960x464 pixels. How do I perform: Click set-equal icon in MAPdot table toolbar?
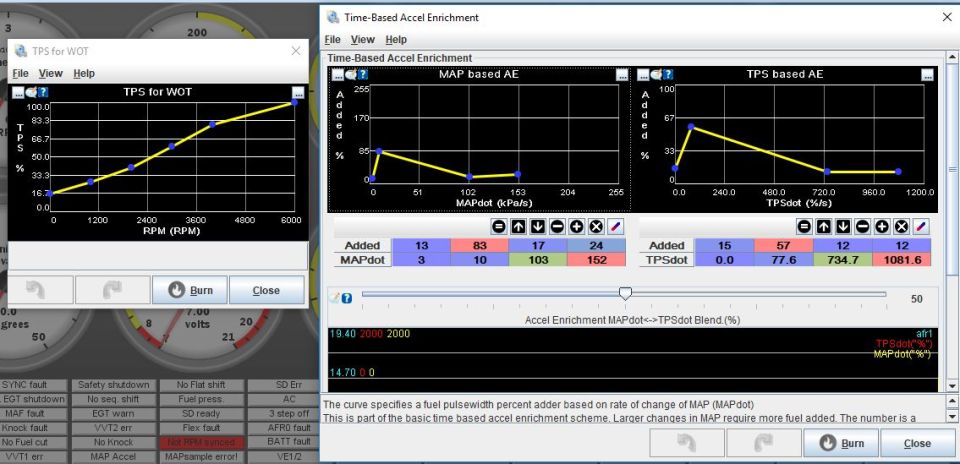click(x=499, y=227)
